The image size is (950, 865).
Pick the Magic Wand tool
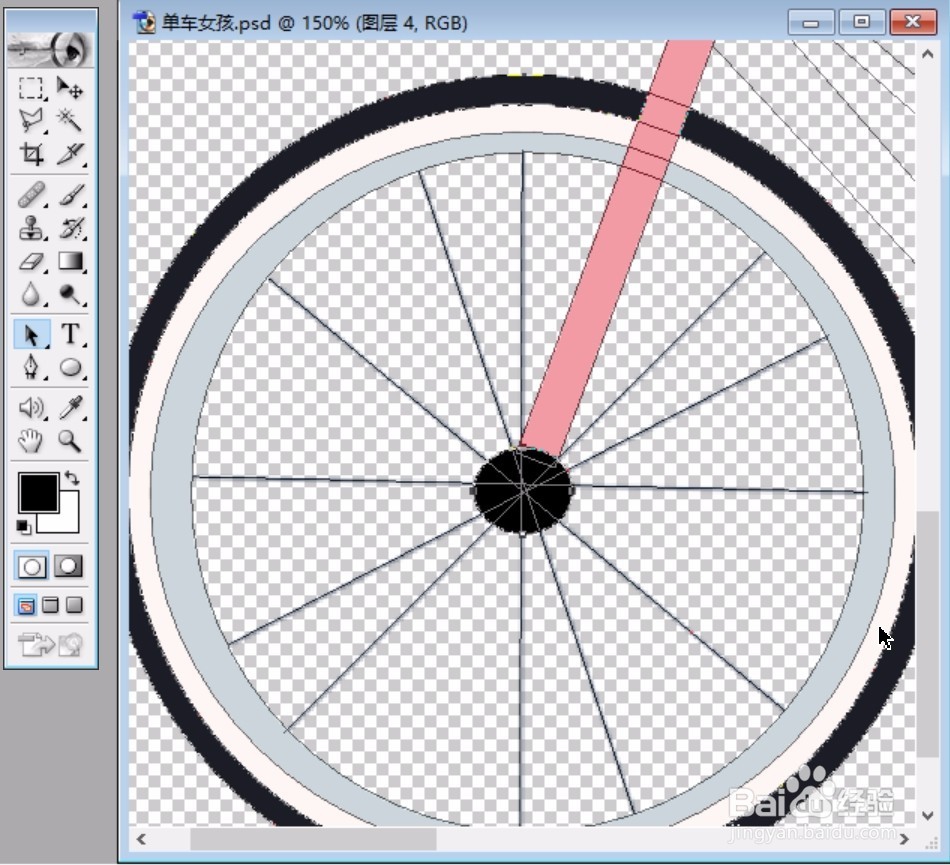pyautogui.click(x=70, y=121)
